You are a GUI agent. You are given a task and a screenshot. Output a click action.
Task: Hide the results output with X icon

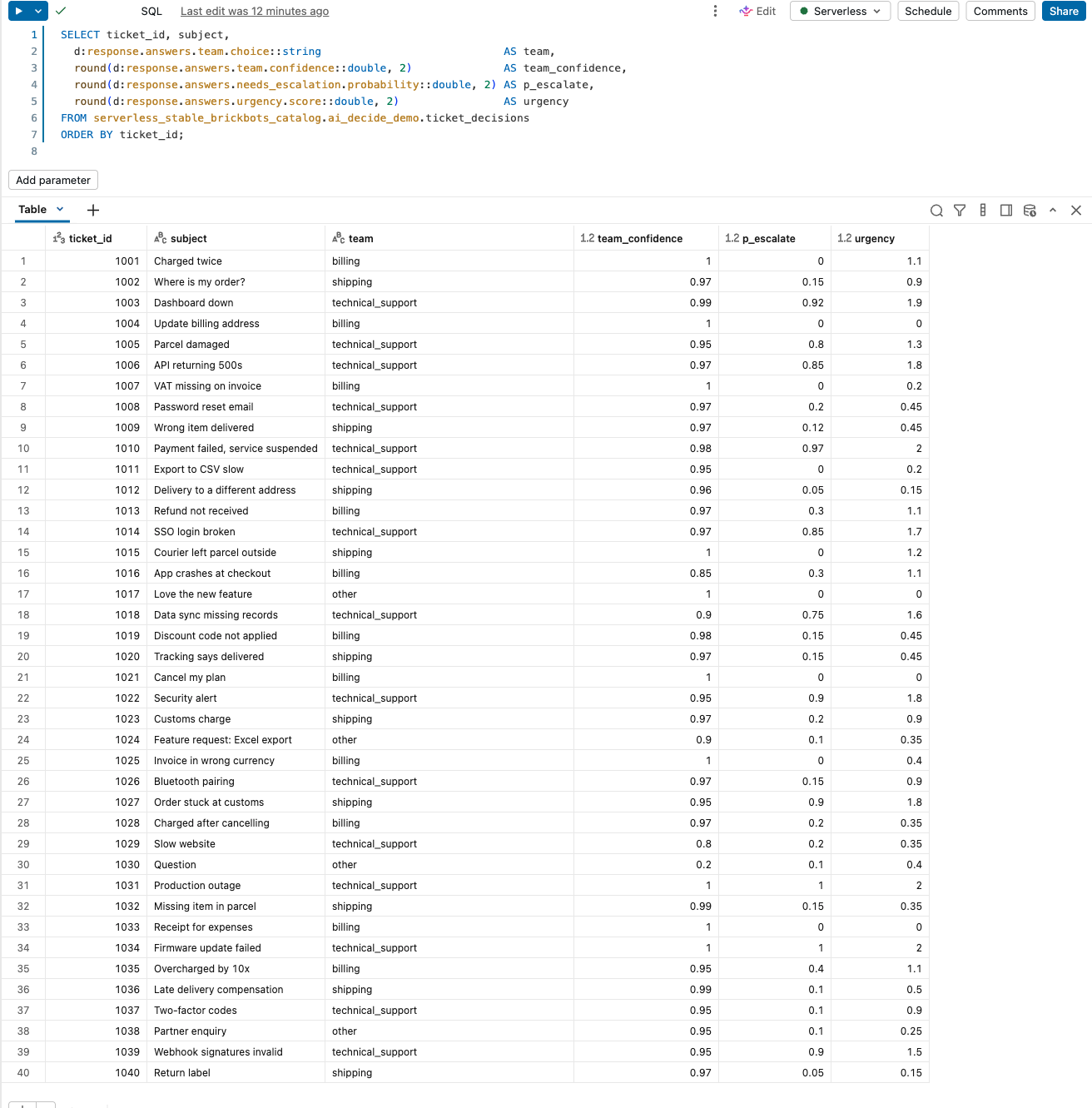point(1076,211)
